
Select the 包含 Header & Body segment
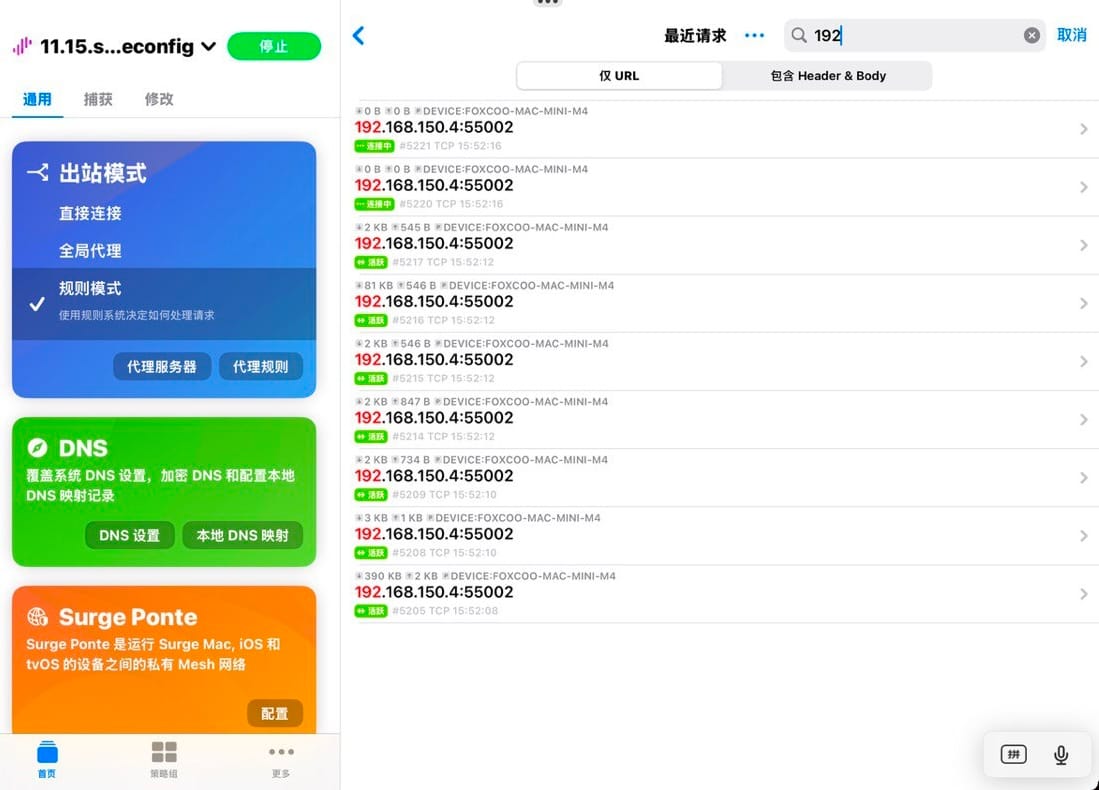(x=828, y=76)
